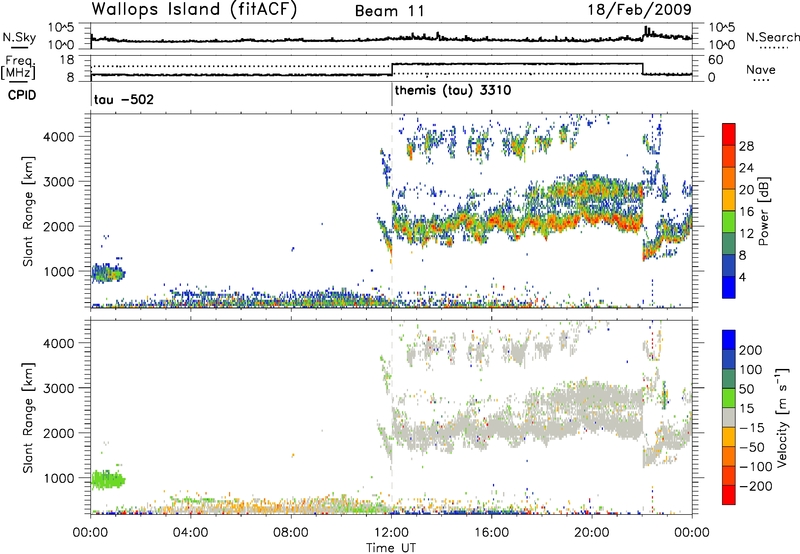Screen dimensions: 800x554
Task: Click the "200" label on the Velocity color bar
Action: (x=751, y=350)
